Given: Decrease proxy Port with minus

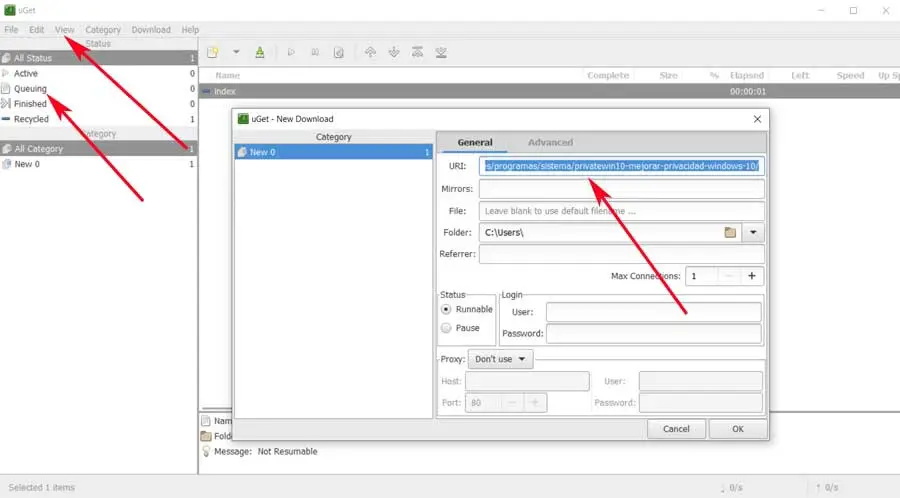Looking at the screenshot, I should click(512, 403).
